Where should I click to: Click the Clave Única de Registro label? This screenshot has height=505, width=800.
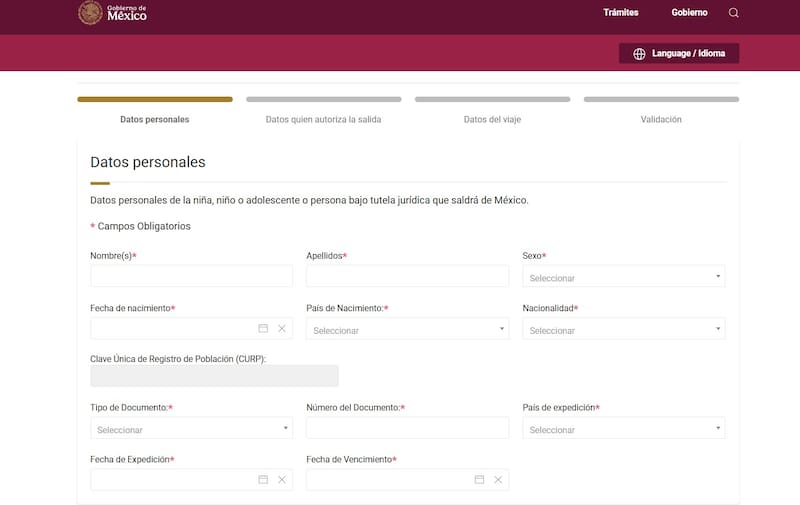click(178, 359)
